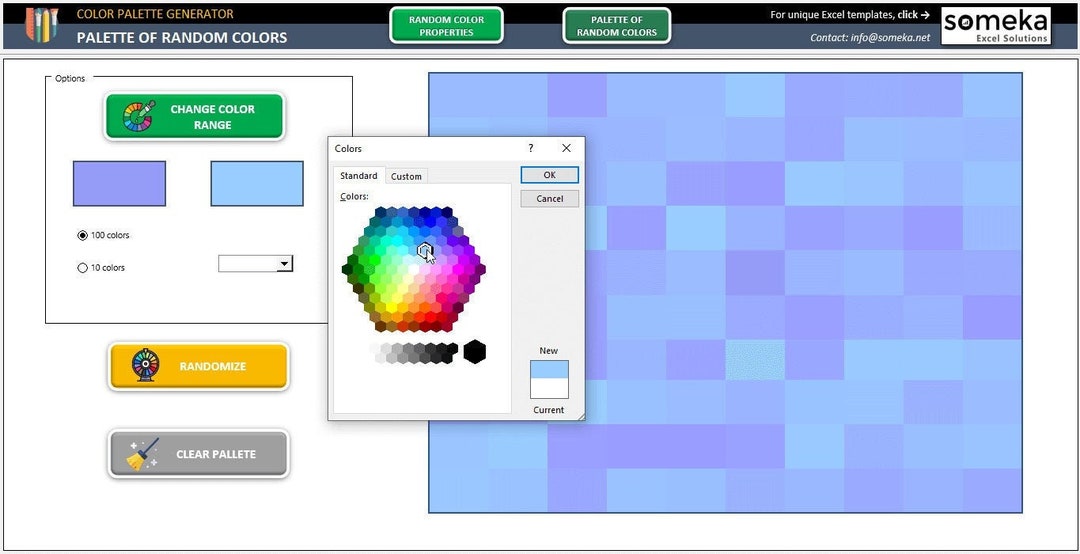The image size is (1080, 554).
Task: Click the 'COLOR PALETTE GENERATOR' title text
Action: click(155, 14)
